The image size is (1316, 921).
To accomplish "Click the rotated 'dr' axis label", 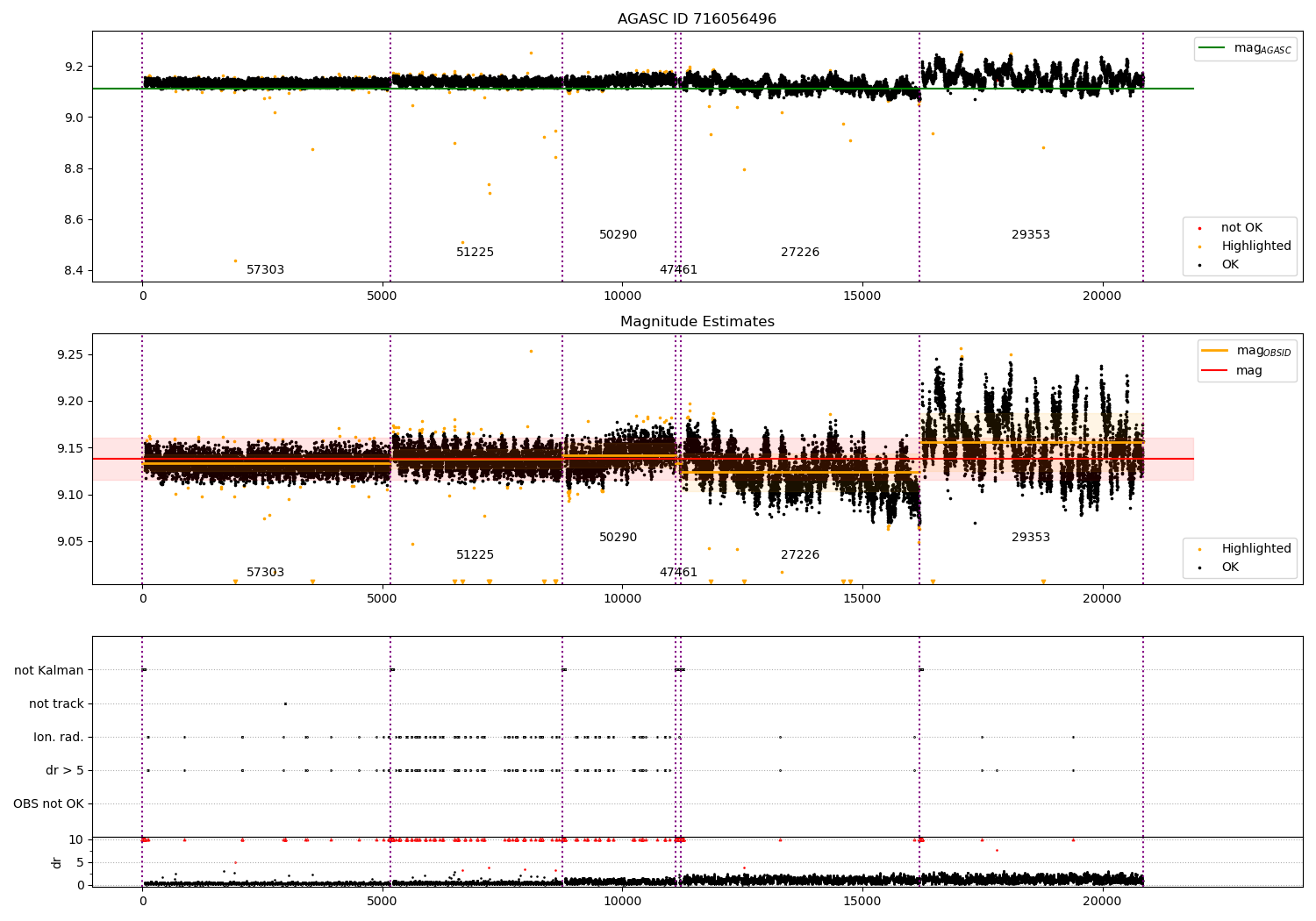I will 57,862.
